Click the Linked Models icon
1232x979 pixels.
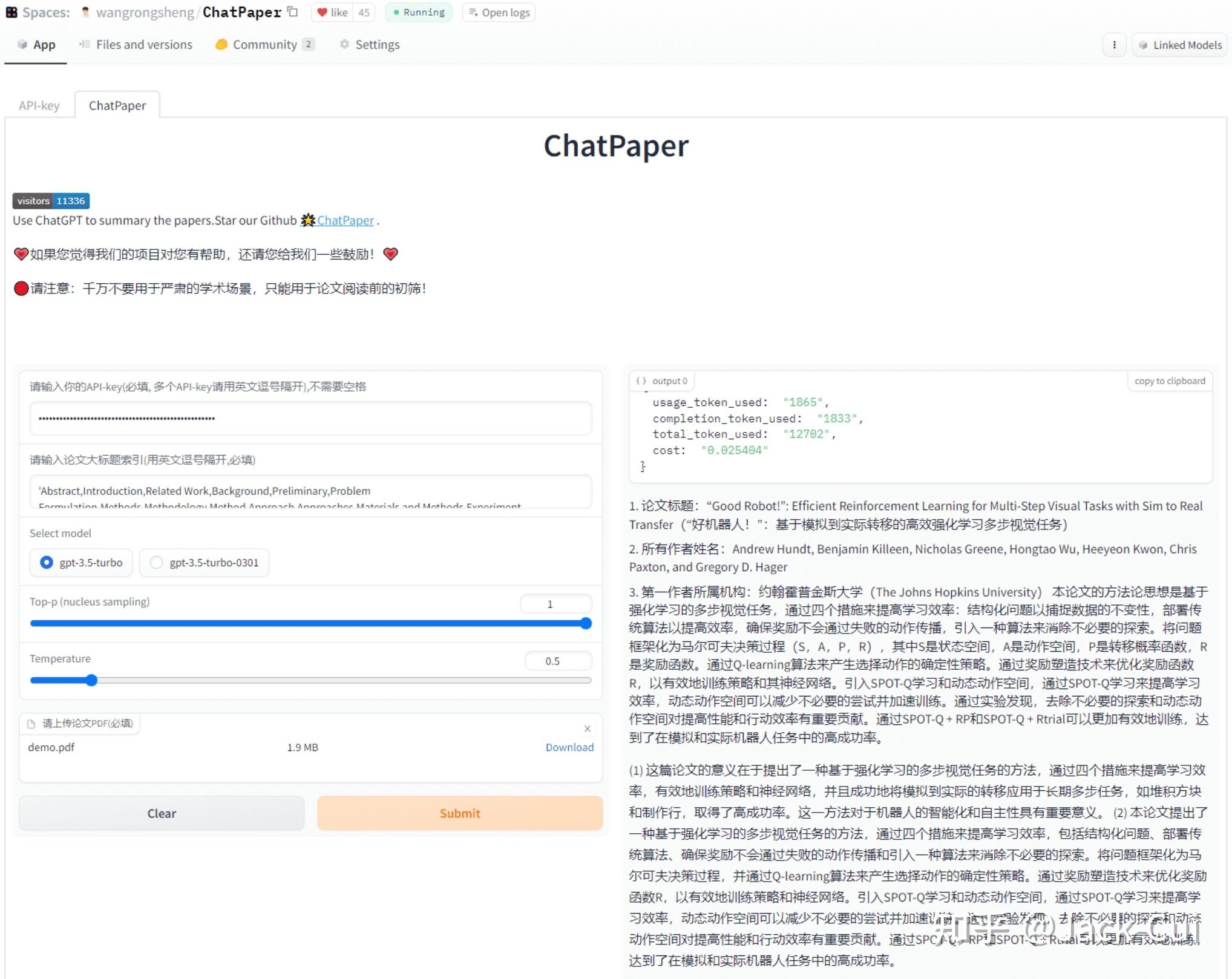pyautogui.click(x=1144, y=45)
